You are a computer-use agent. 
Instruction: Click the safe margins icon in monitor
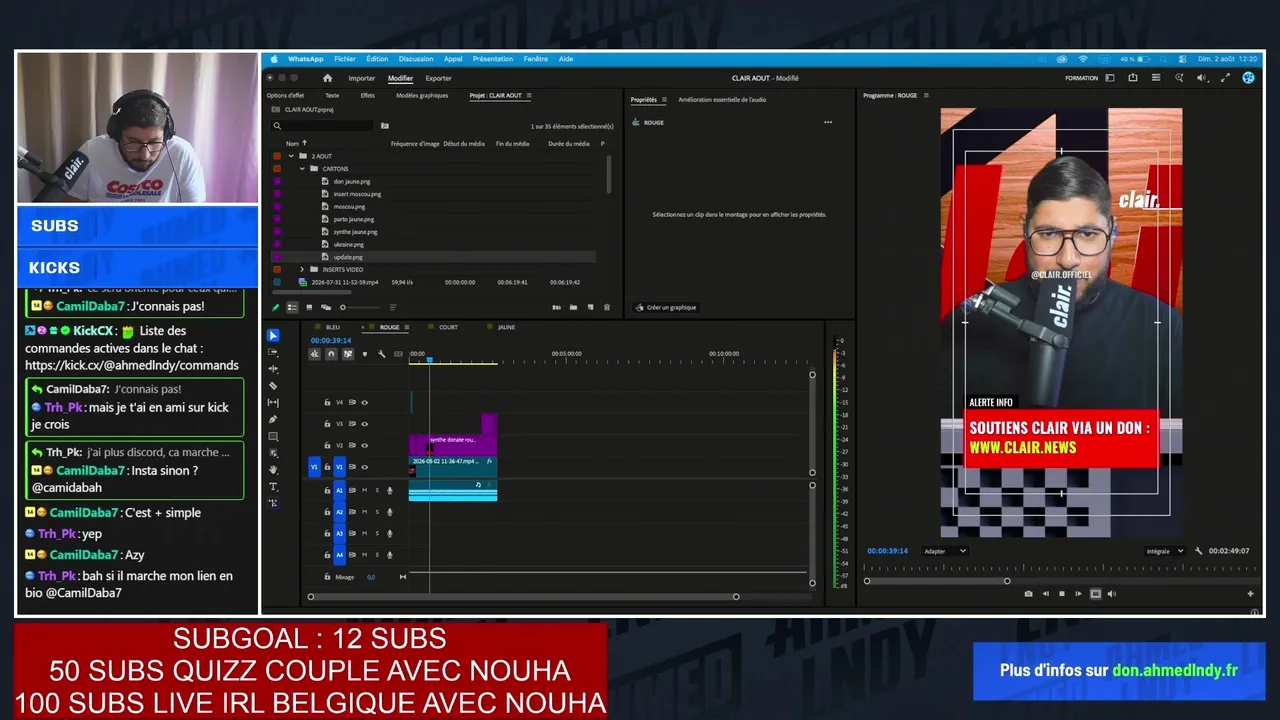click(1095, 594)
